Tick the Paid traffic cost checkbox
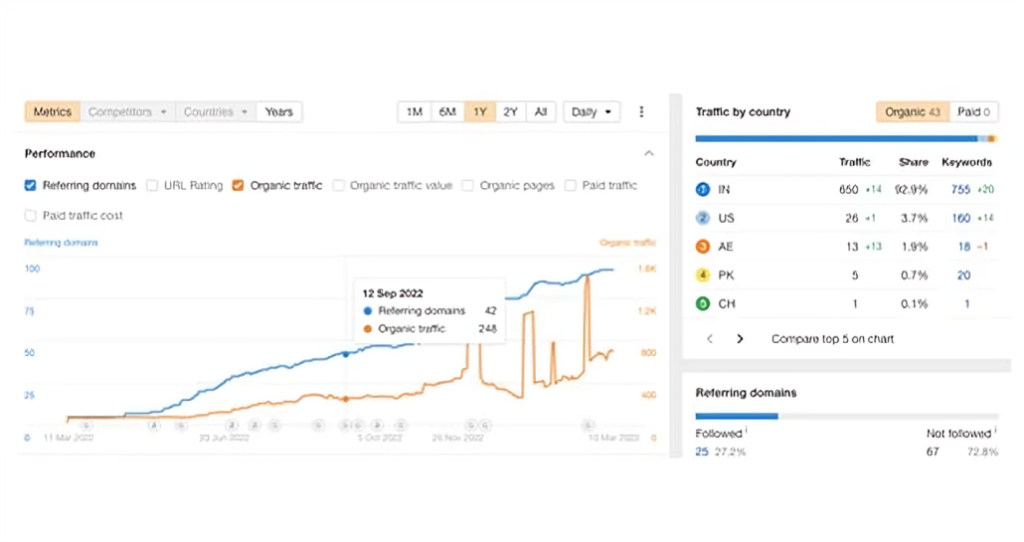This screenshot has width=1024, height=542. point(30,215)
